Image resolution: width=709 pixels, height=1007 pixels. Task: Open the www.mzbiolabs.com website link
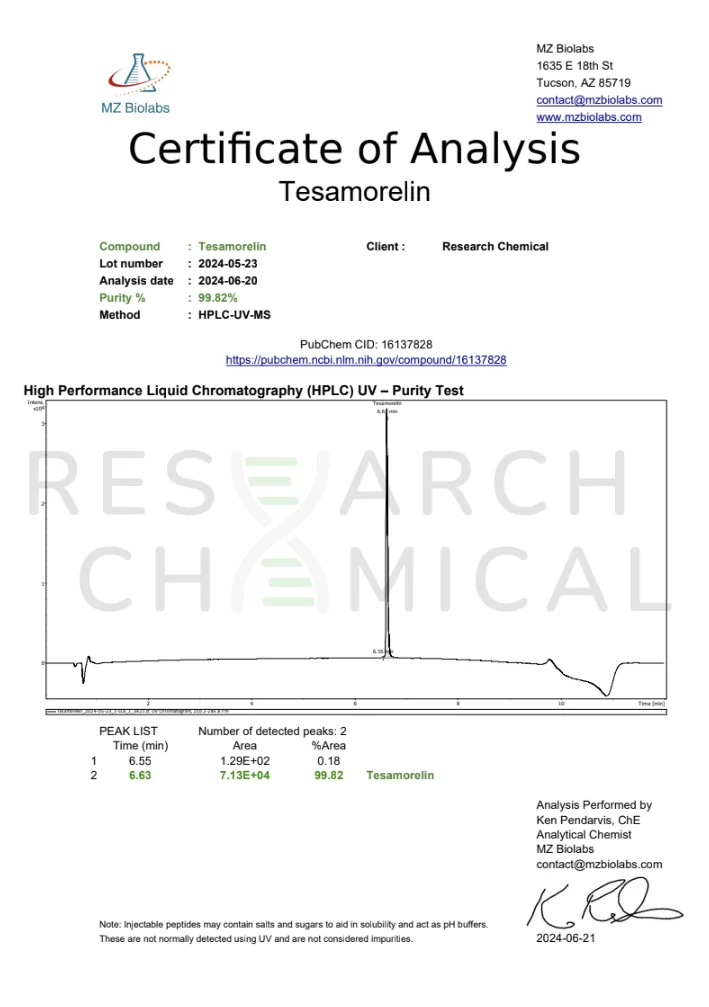(x=589, y=117)
